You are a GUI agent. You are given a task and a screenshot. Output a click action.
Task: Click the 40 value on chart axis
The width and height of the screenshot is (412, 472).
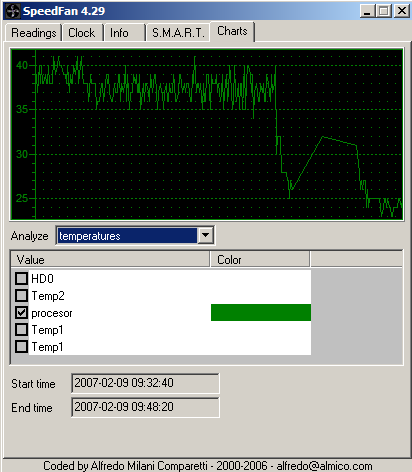coord(22,65)
